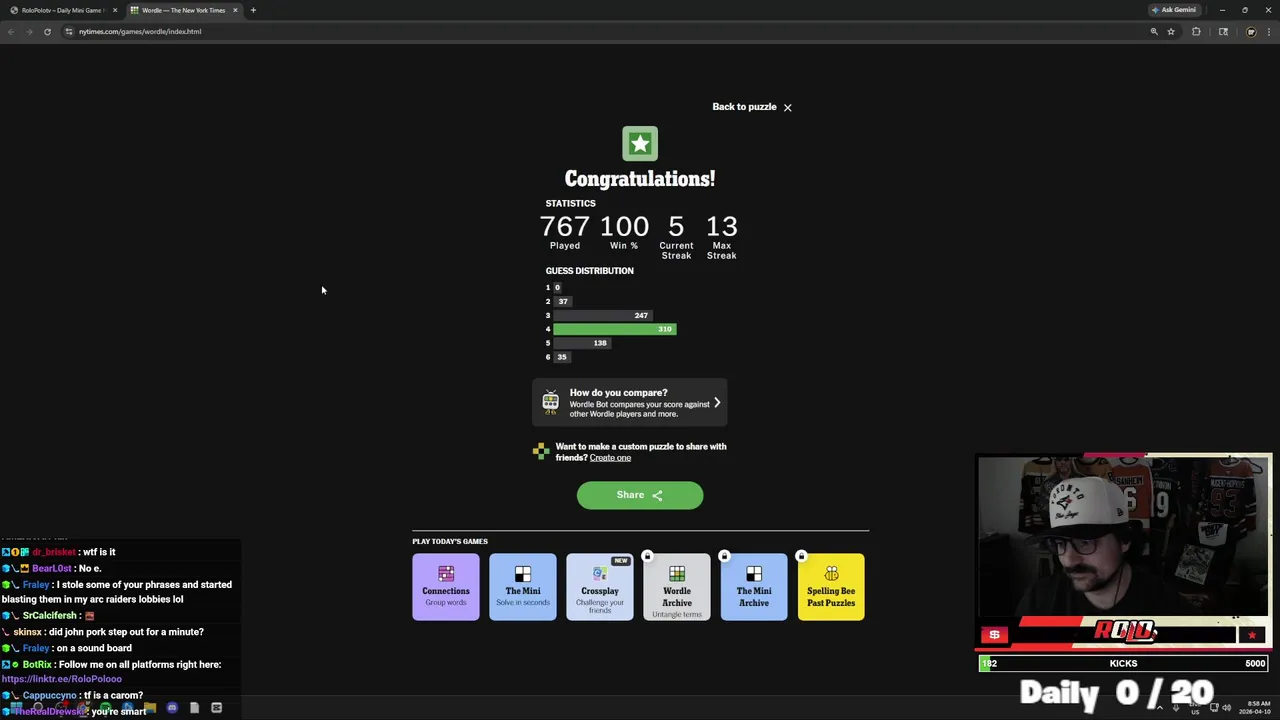1280x720 pixels.
Task: Click the Linktree RoloPolooo link in chat
Action: tap(61, 679)
